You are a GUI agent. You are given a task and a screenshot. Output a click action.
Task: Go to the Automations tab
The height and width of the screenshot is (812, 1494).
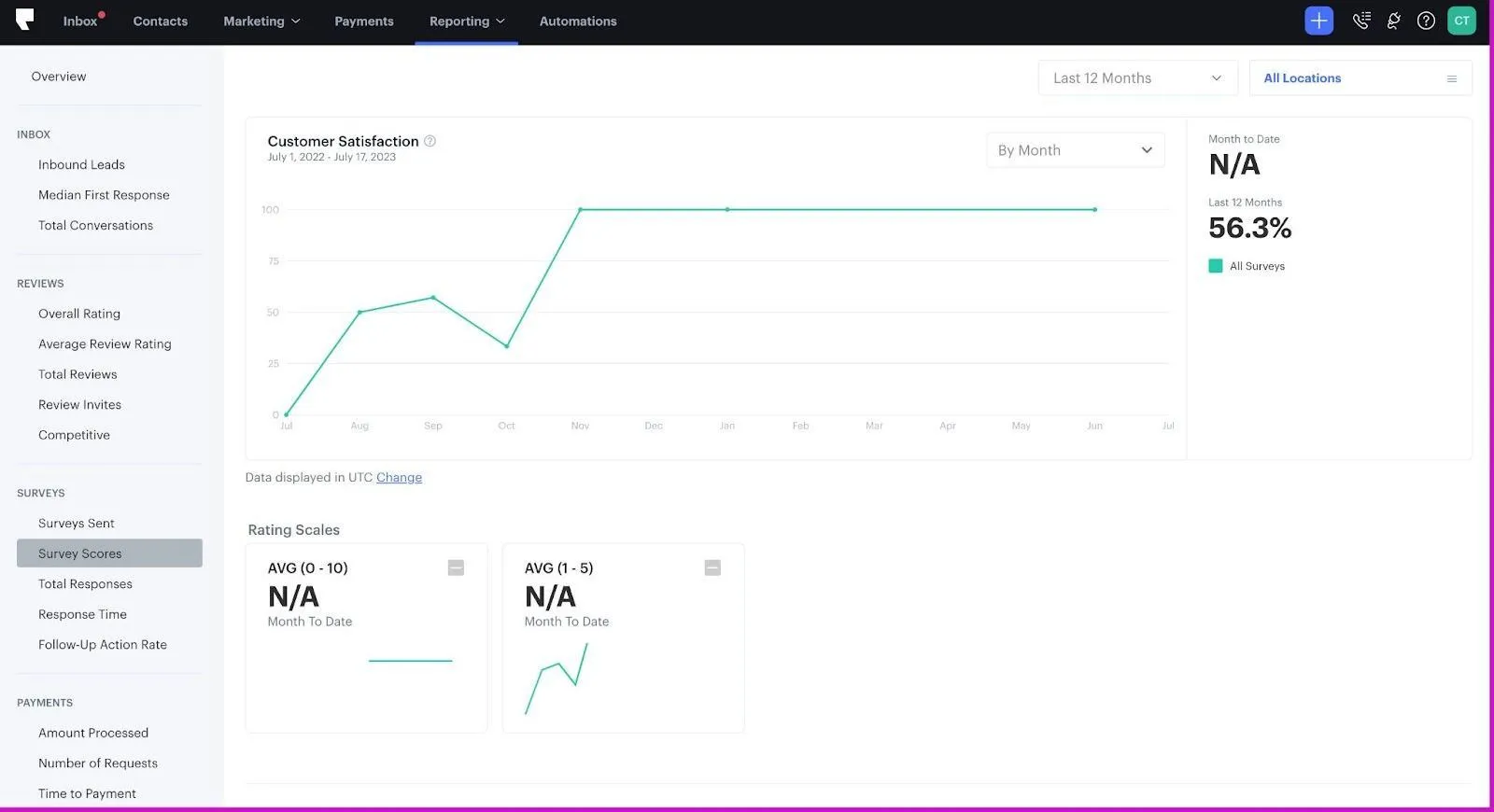pyautogui.click(x=578, y=21)
